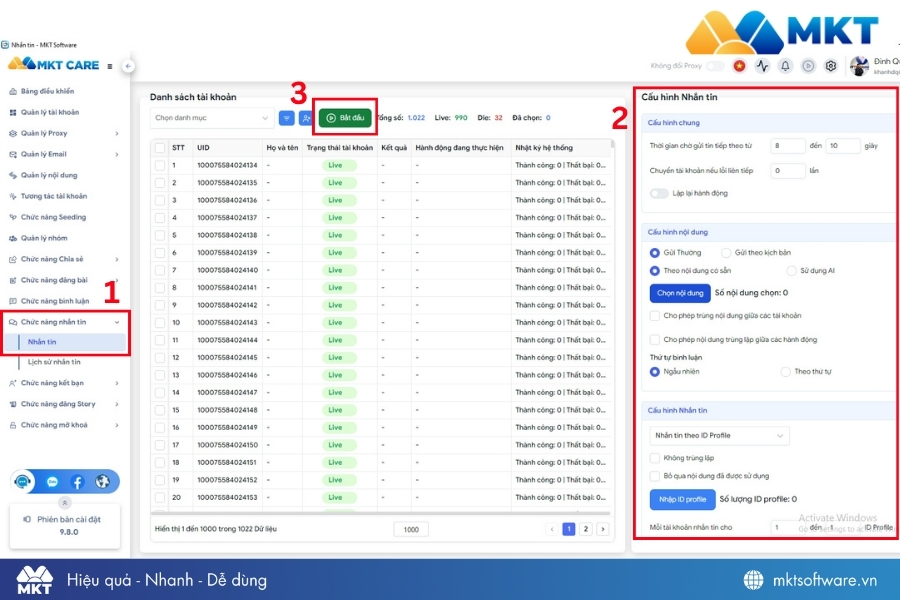
Task: Check Cho phép trùng nội dung giữa các tài khoản
Action: point(654,315)
